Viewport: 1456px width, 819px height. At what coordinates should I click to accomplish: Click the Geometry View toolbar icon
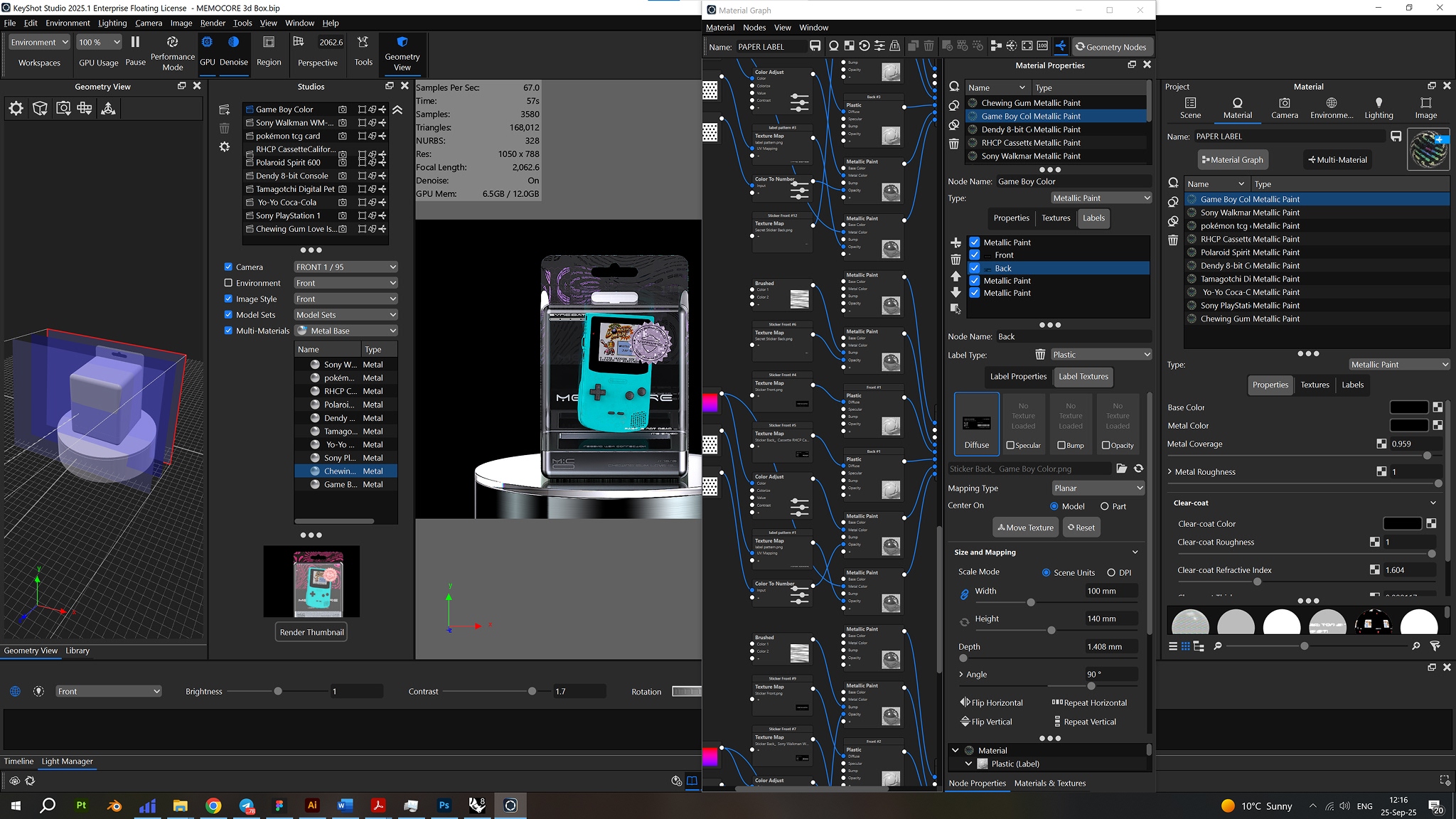point(402,43)
